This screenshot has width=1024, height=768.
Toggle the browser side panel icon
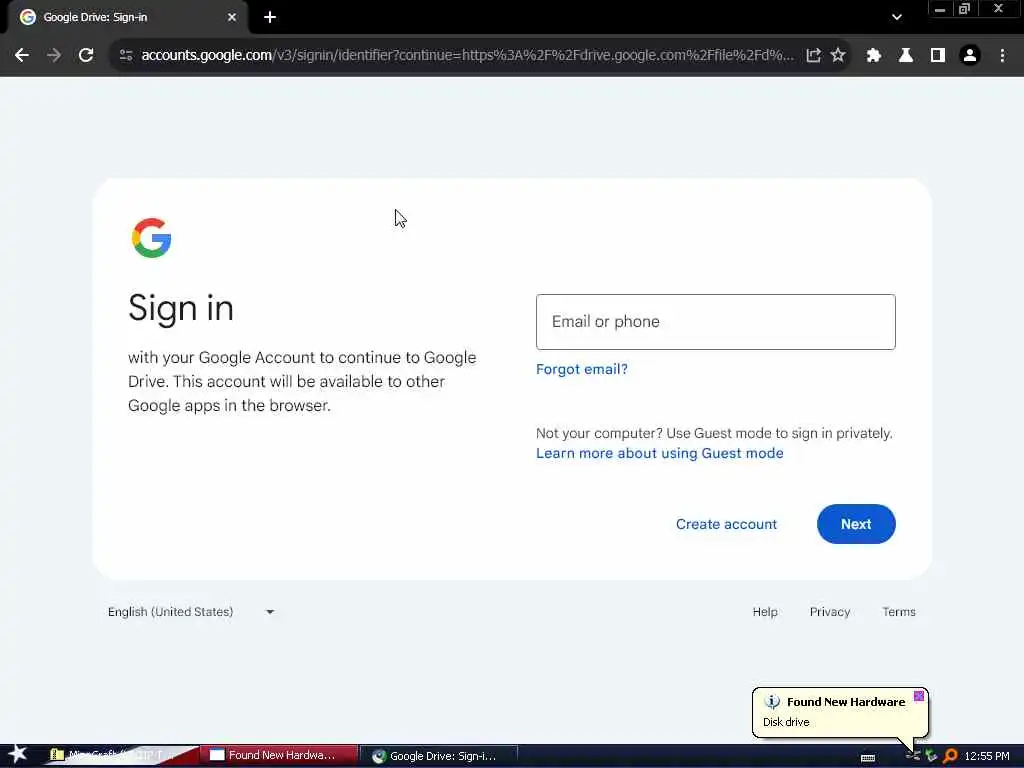[x=937, y=56]
